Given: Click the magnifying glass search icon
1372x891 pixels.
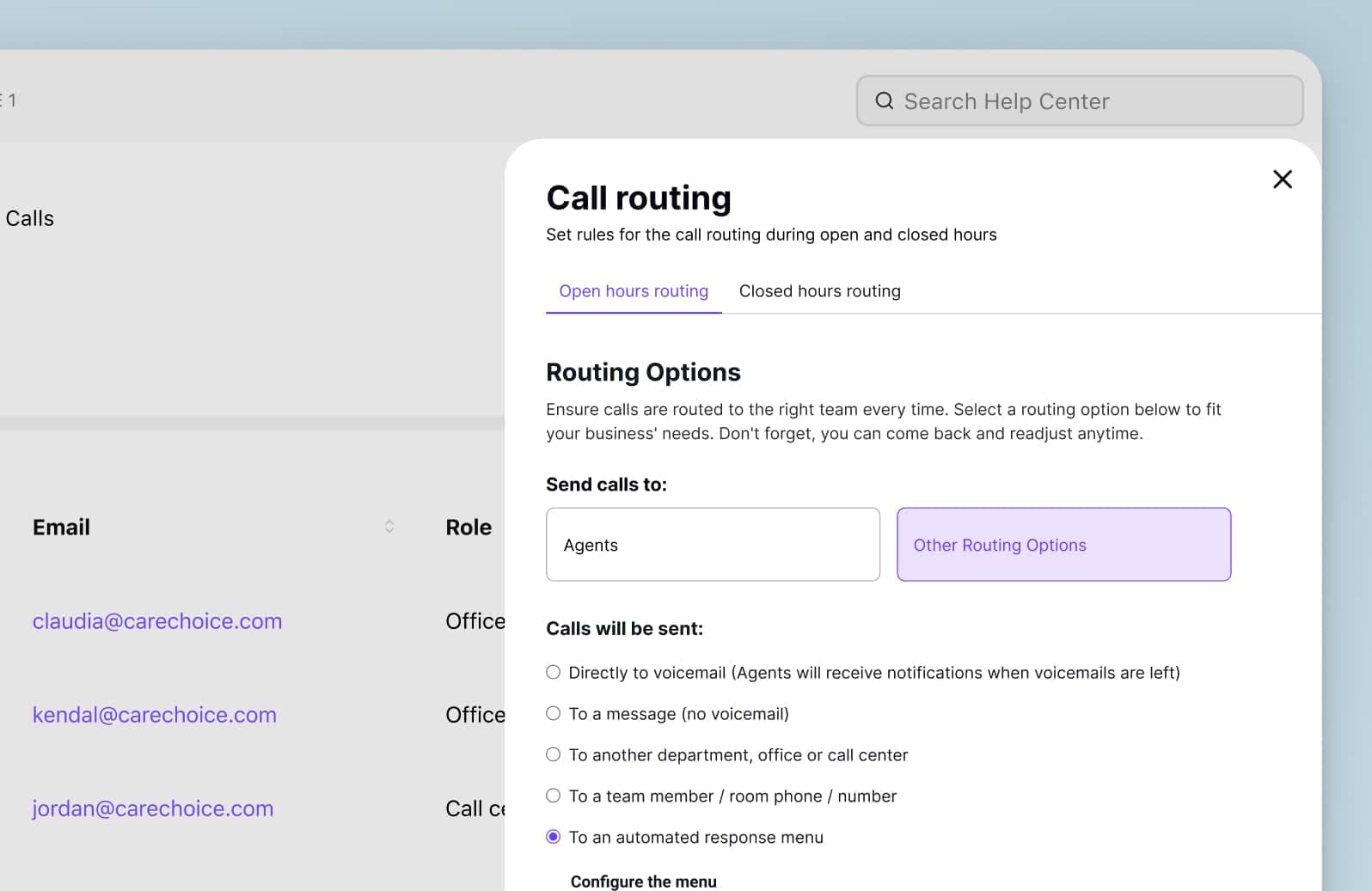Looking at the screenshot, I should [x=884, y=101].
